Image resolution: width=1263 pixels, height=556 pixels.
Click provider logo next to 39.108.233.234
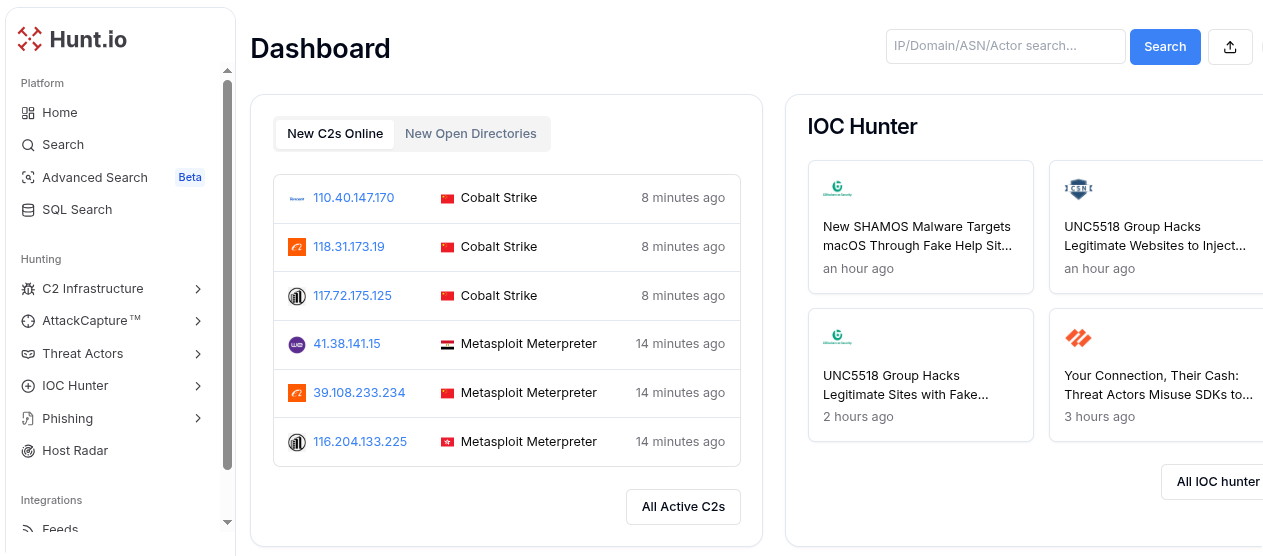[297, 393]
